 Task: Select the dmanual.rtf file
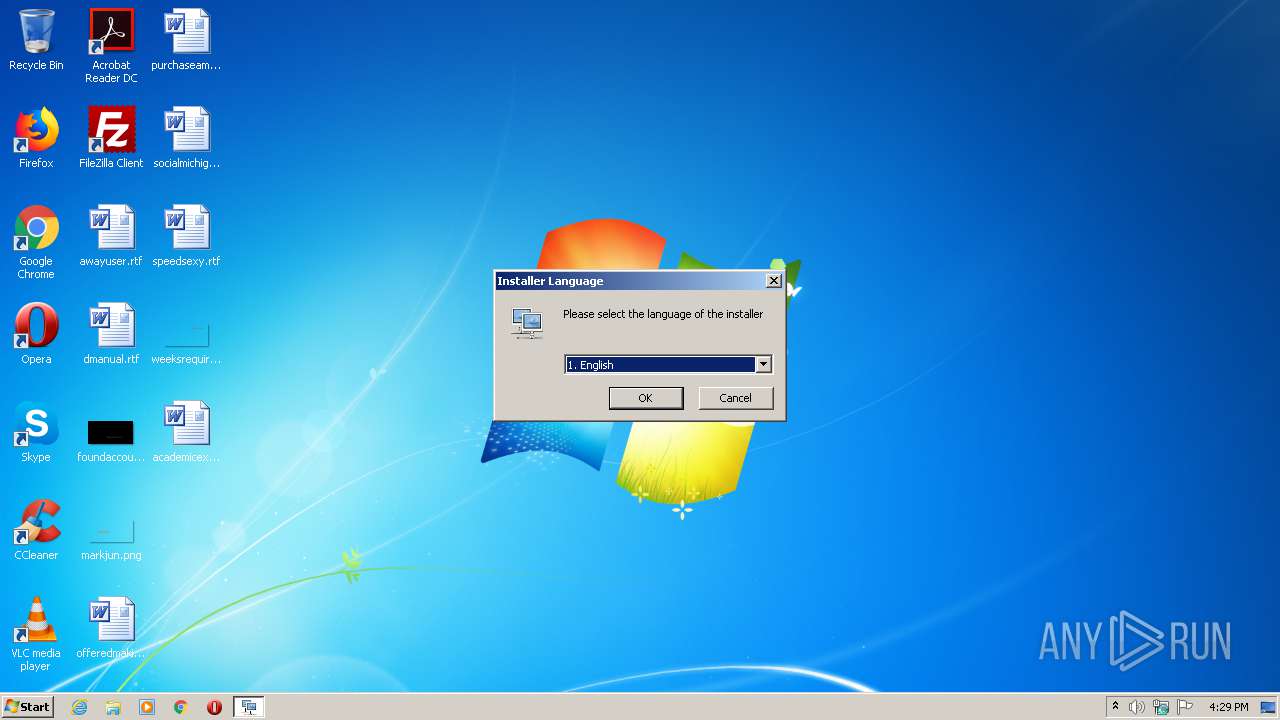[111, 334]
